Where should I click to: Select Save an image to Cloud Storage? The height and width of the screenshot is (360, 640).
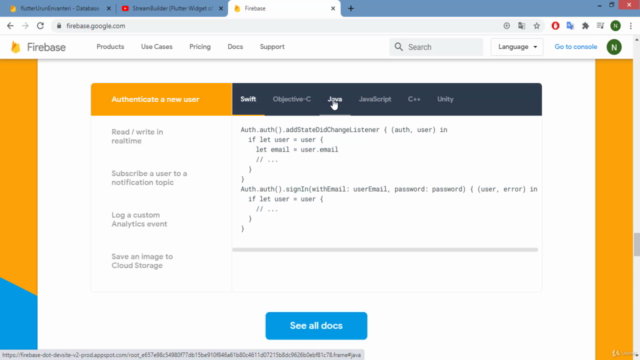[142, 261]
